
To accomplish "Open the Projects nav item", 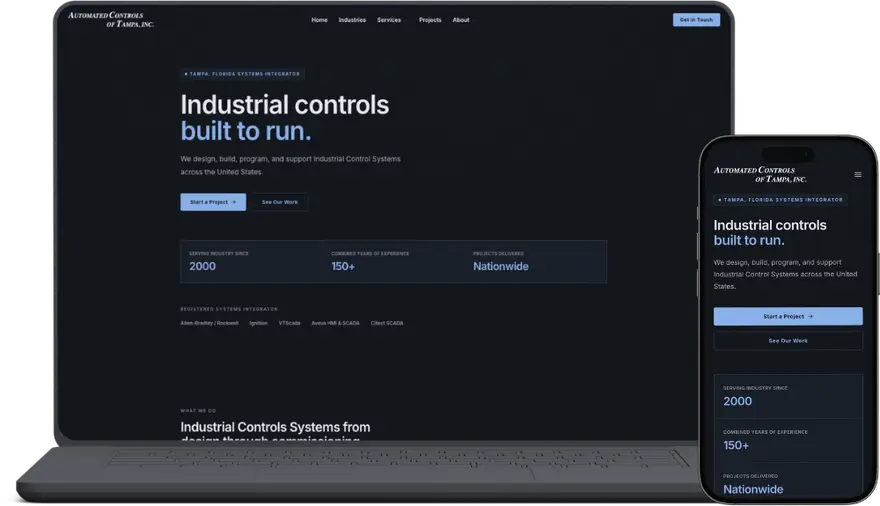I will (430, 20).
